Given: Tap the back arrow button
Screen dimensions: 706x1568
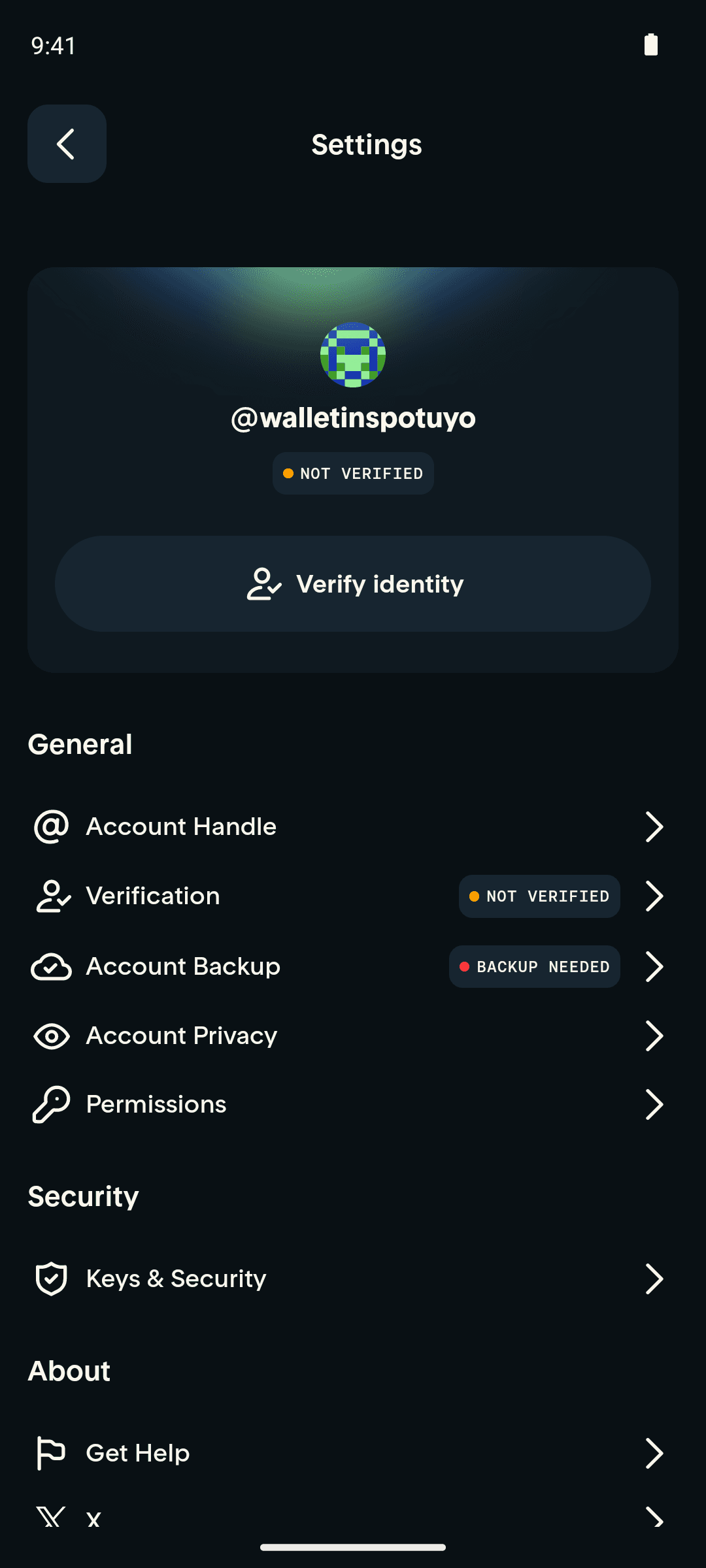Looking at the screenshot, I should [x=67, y=144].
